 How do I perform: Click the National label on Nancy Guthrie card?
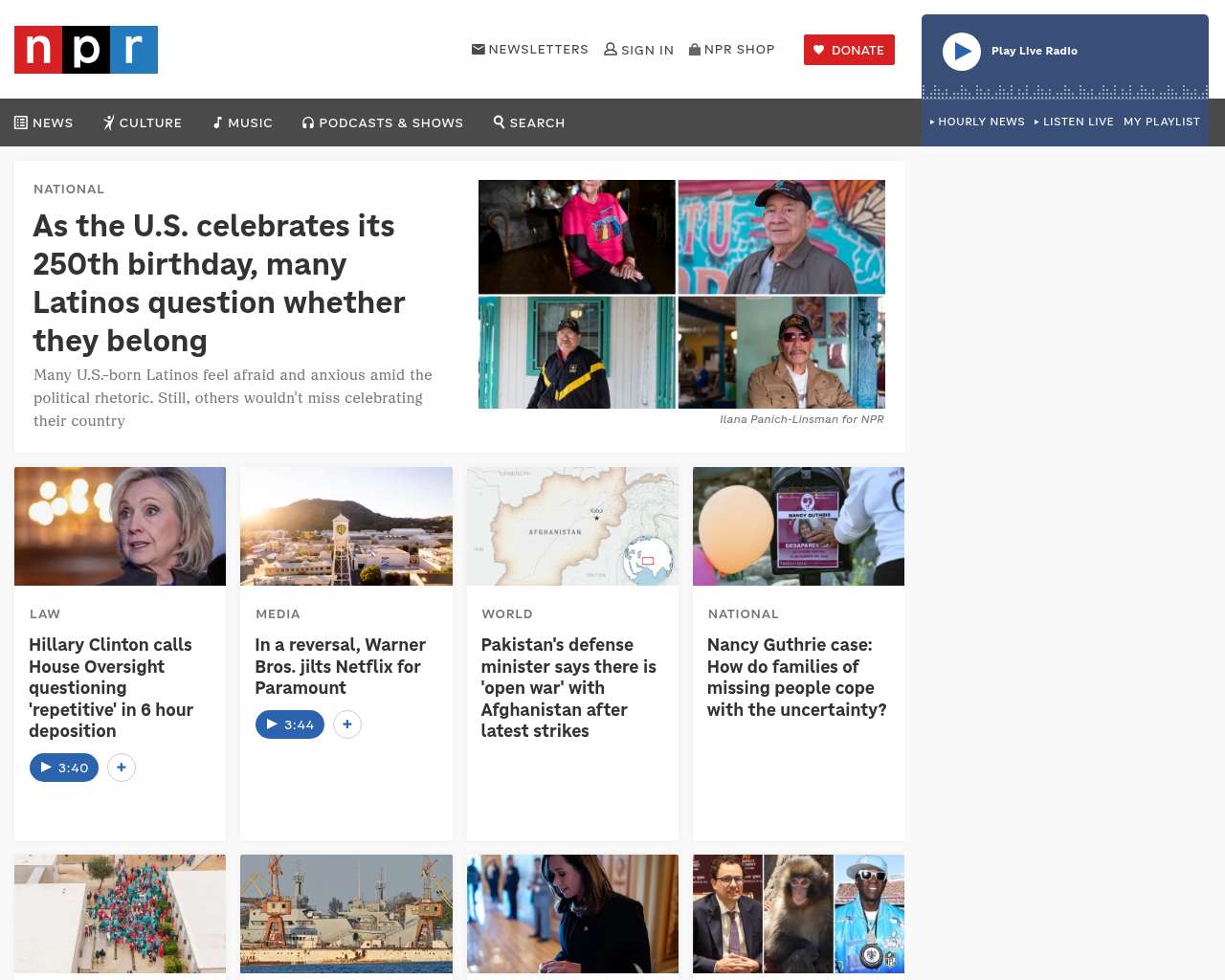[x=744, y=613]
